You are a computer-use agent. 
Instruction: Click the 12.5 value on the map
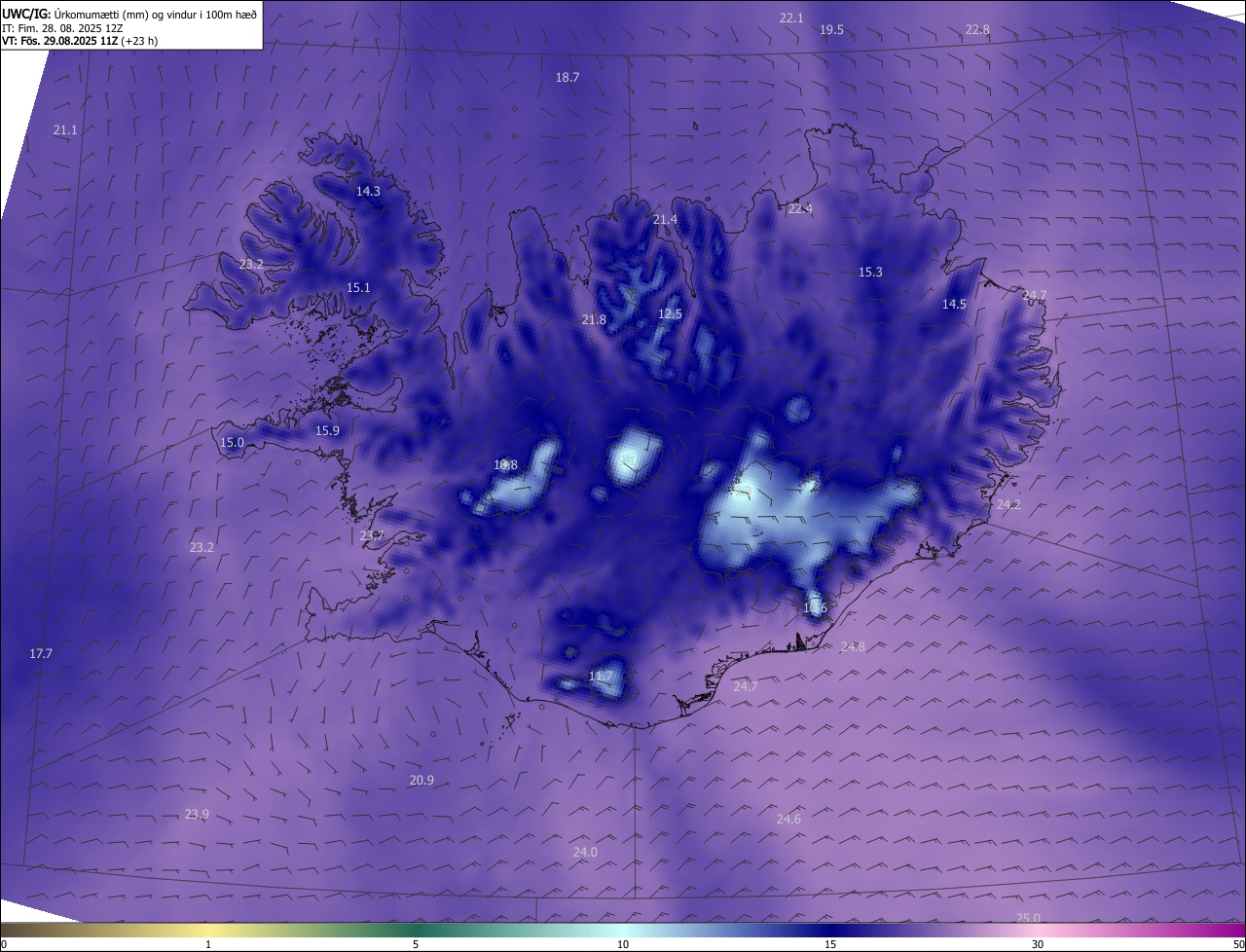670,314
